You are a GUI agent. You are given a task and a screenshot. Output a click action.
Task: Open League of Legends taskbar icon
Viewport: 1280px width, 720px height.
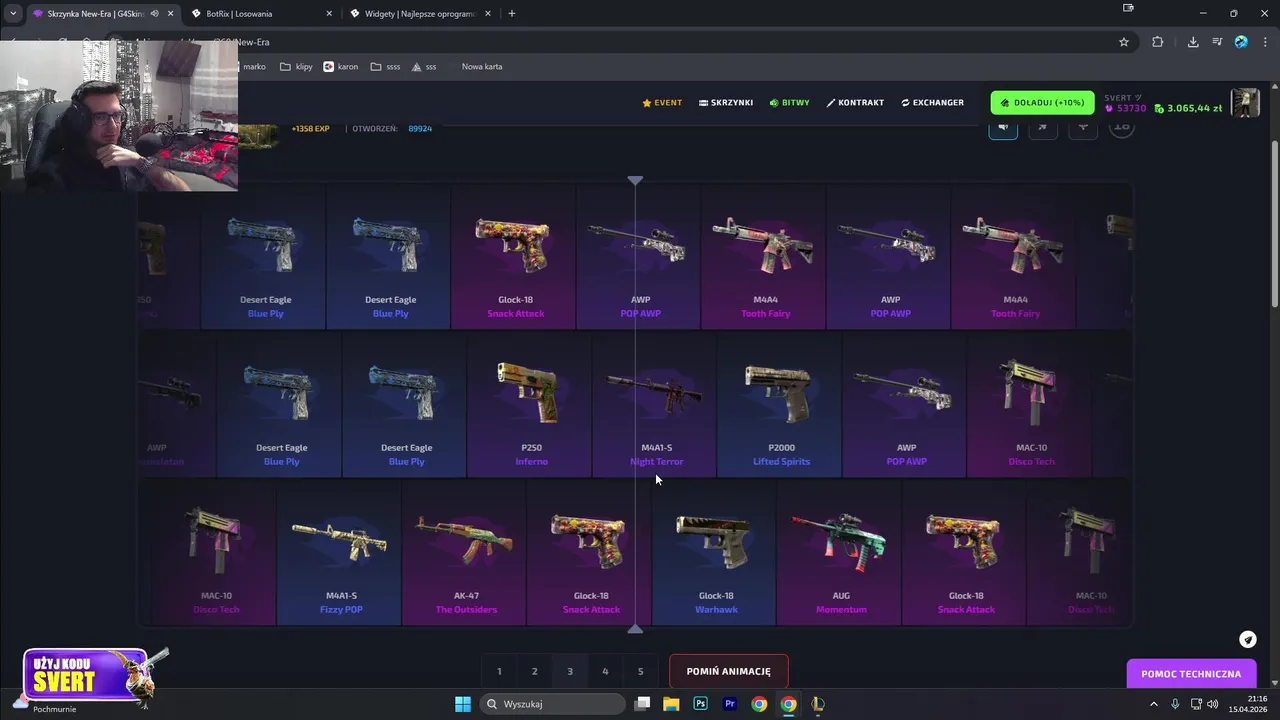coord(818,704)
